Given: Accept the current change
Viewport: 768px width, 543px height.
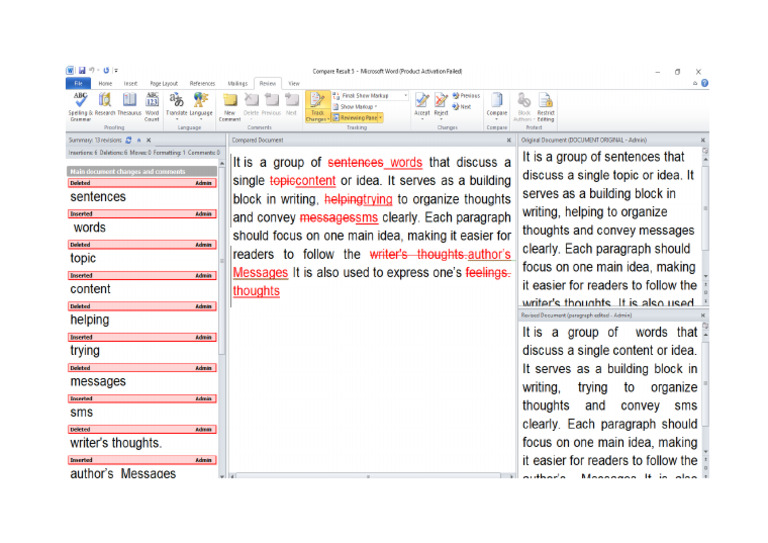Looking at the screenshot, I should pos(422,102).
